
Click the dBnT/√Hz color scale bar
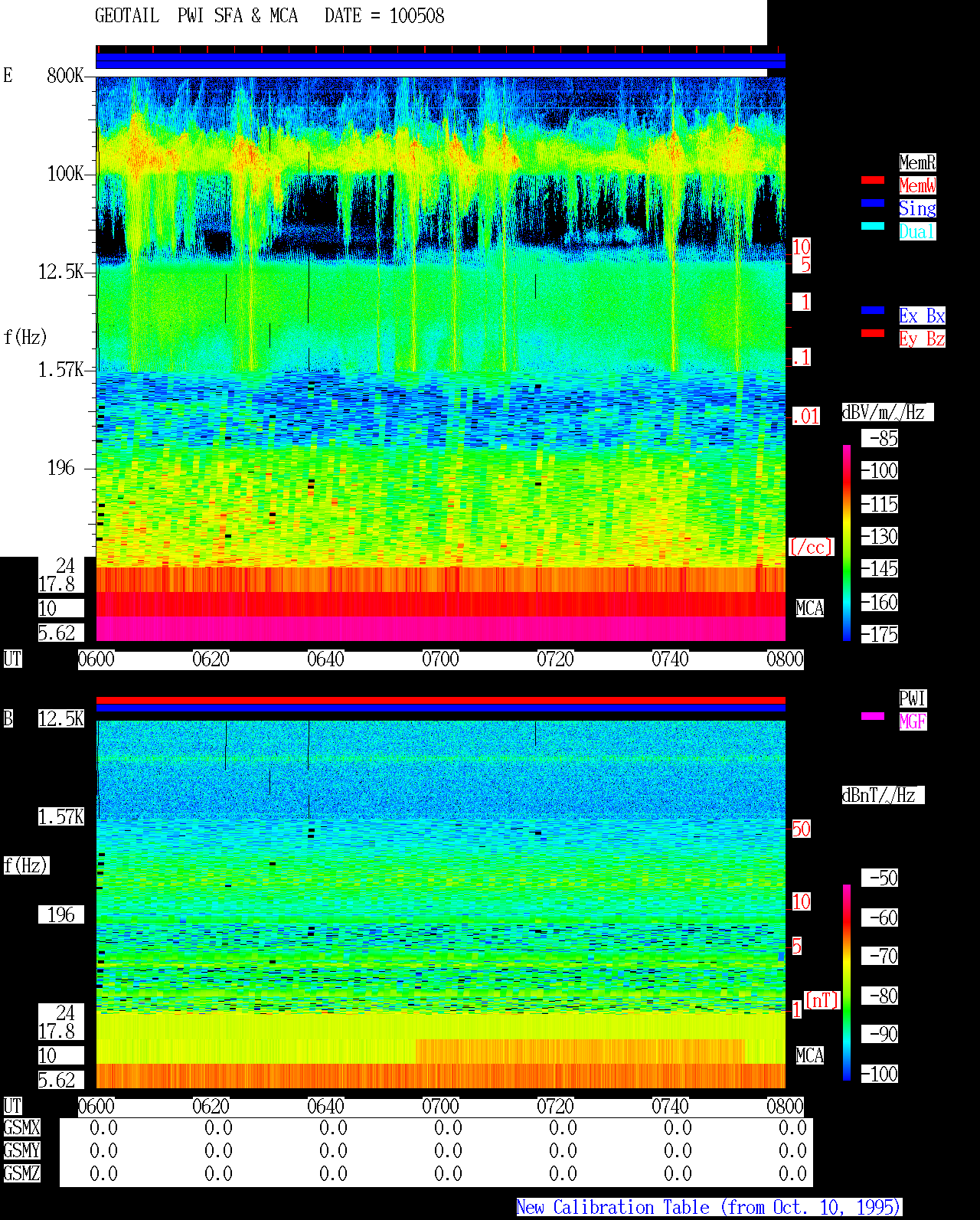coord(847,983)
